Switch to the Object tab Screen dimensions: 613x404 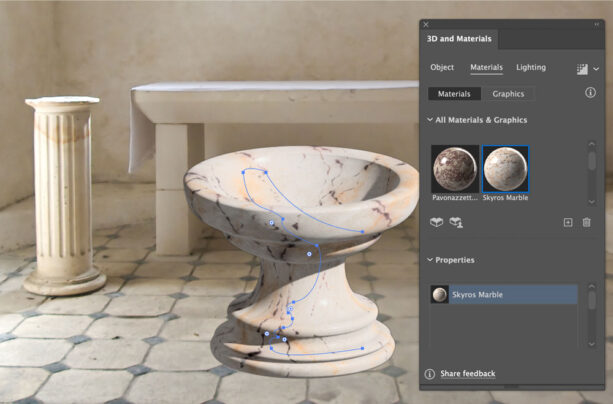[442, 68]
